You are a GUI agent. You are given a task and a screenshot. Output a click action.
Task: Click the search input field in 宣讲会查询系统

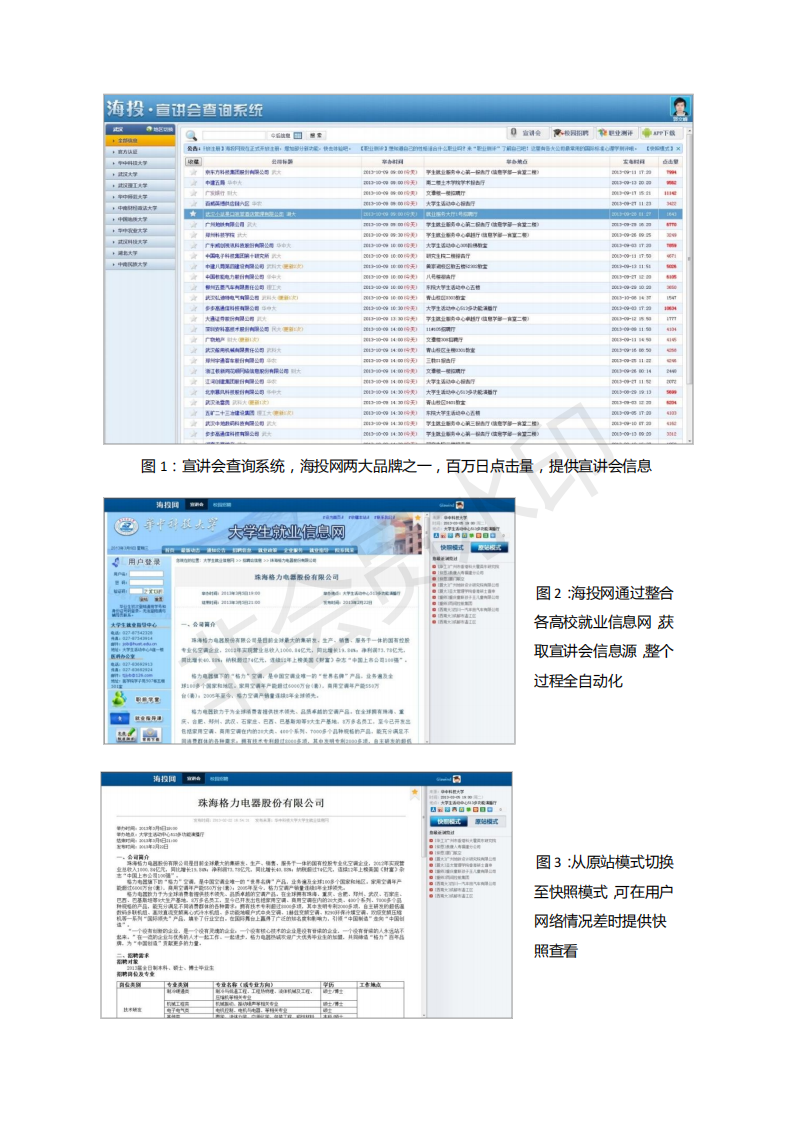[233, 135]
